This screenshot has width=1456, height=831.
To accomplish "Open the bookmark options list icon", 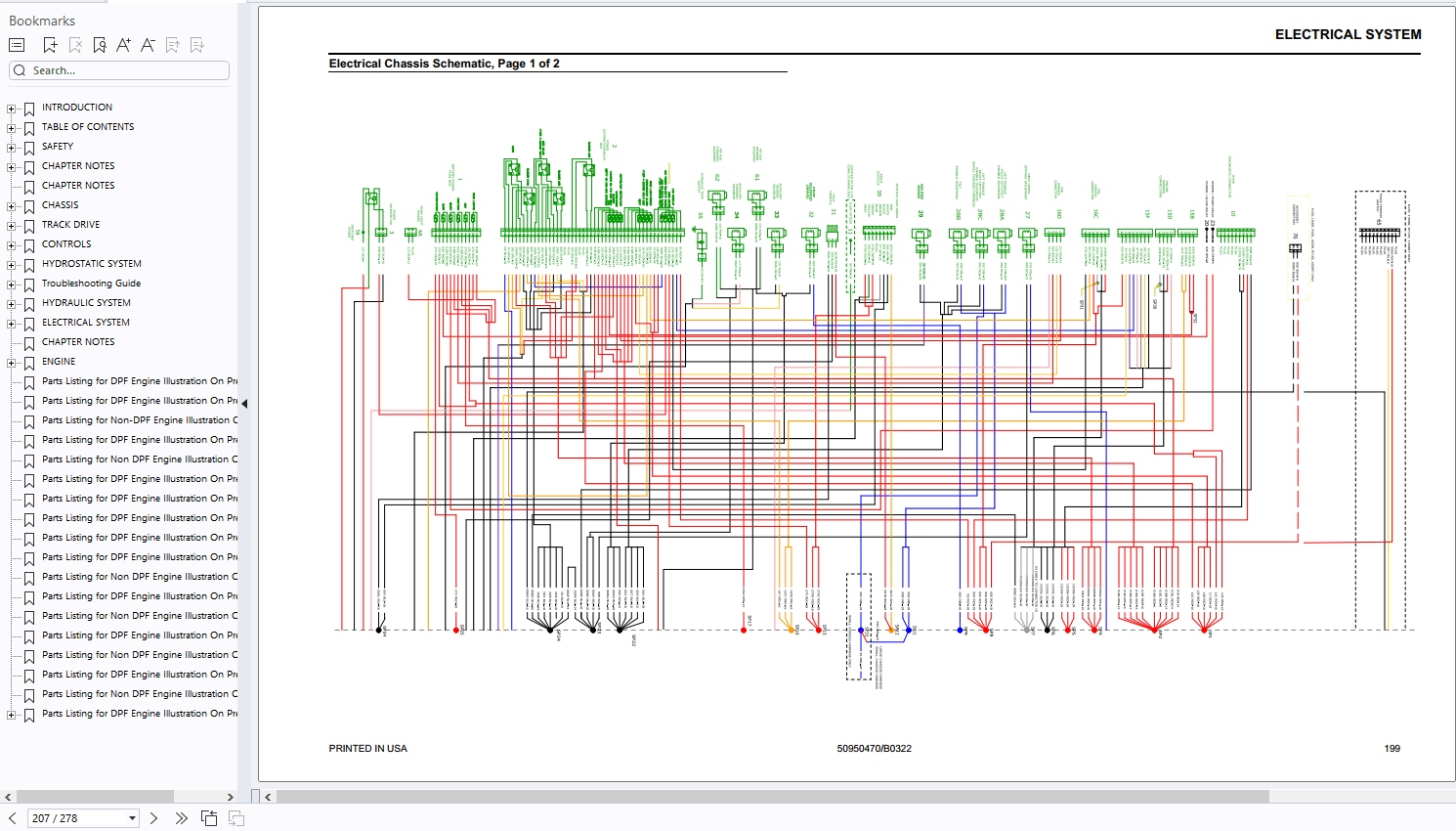I will (x=17, y=45).
